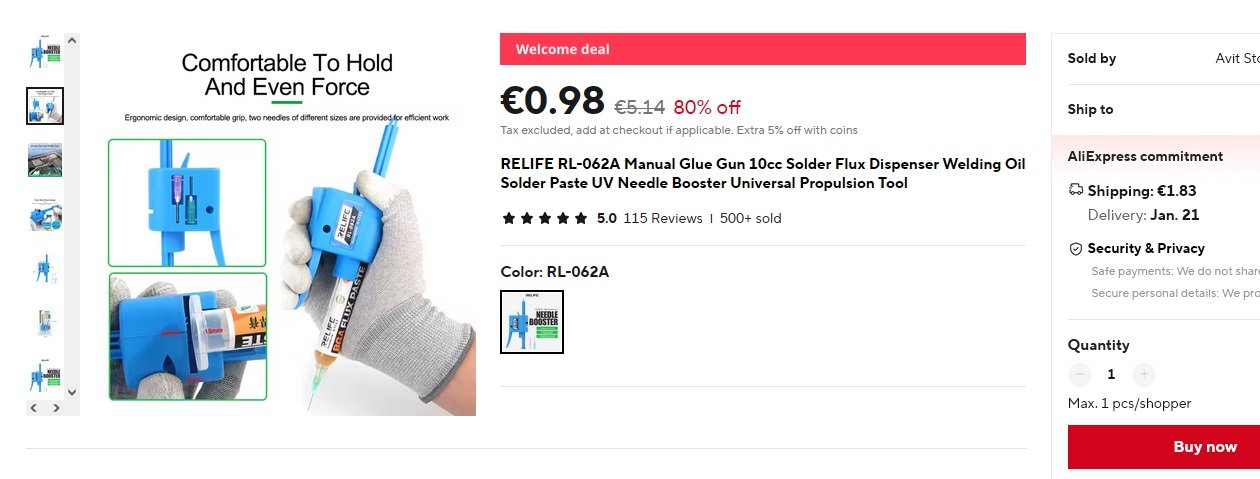1260x479 pixels.
Task: Open the 115 Reviews link
Action: pyautogui.click(x=663, y=218)
